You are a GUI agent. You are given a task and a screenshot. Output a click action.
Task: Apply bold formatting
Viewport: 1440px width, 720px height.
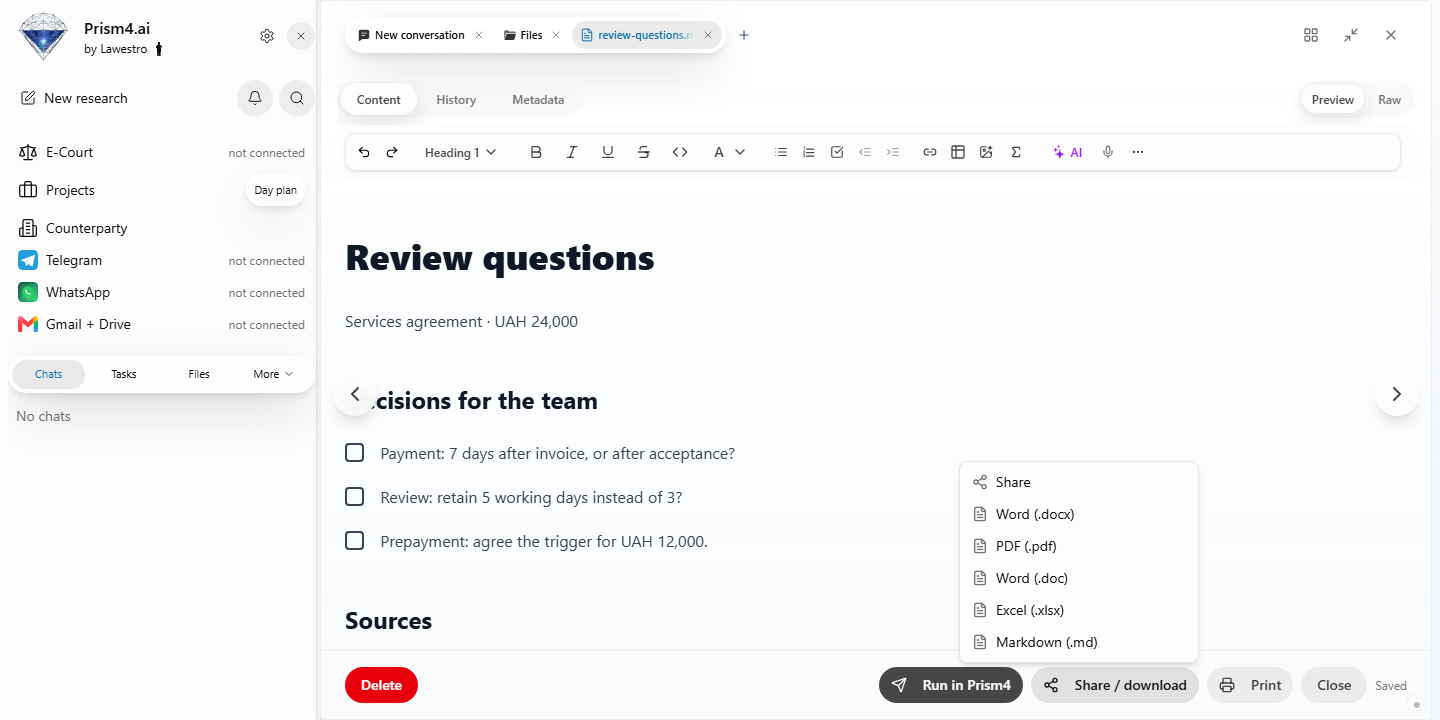(536, 152)
